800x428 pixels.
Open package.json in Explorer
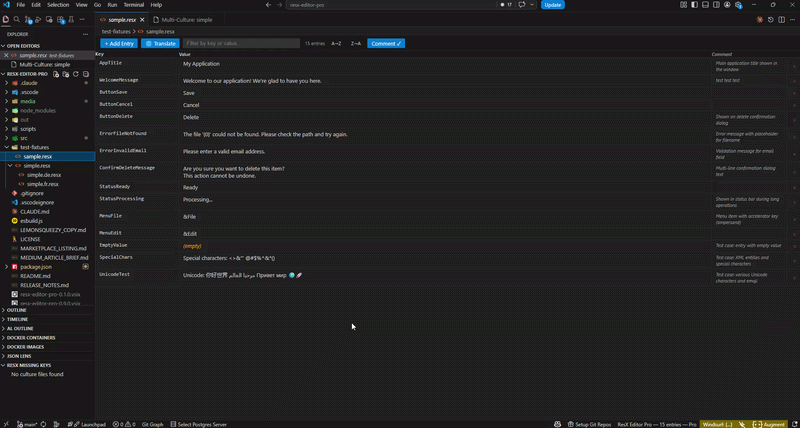(36, 266)
